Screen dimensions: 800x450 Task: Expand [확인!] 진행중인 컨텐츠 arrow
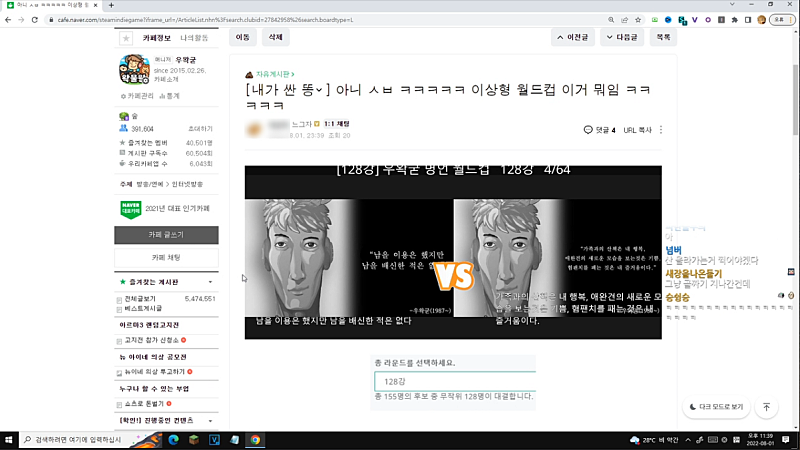tap(210, 421)
